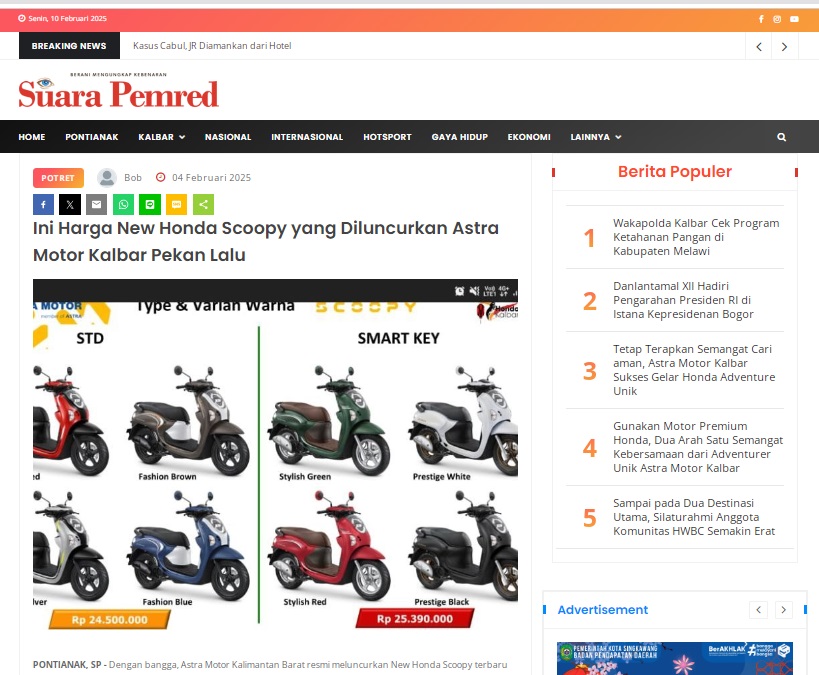Screen dimensions: 819x675
Task: Share article on Facebook
Action: 43,204
